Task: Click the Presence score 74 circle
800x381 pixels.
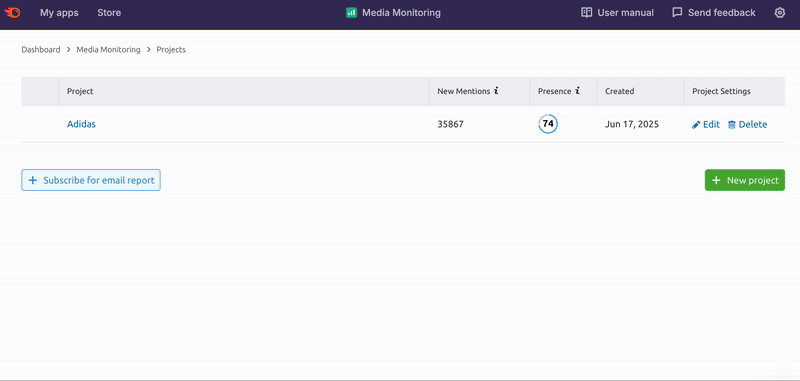Action: coord(548,124)
